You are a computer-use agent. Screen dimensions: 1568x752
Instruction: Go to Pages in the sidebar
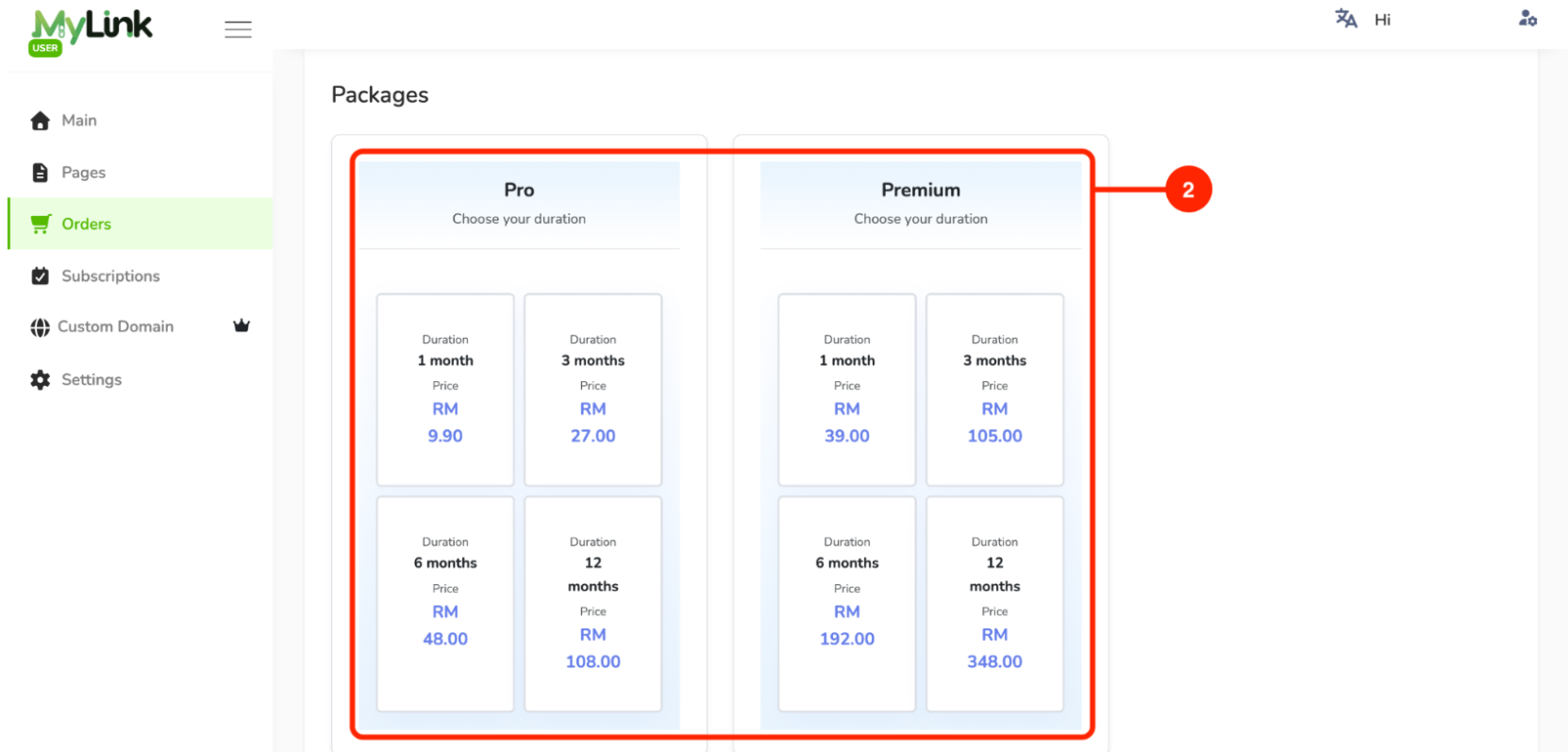140,173
